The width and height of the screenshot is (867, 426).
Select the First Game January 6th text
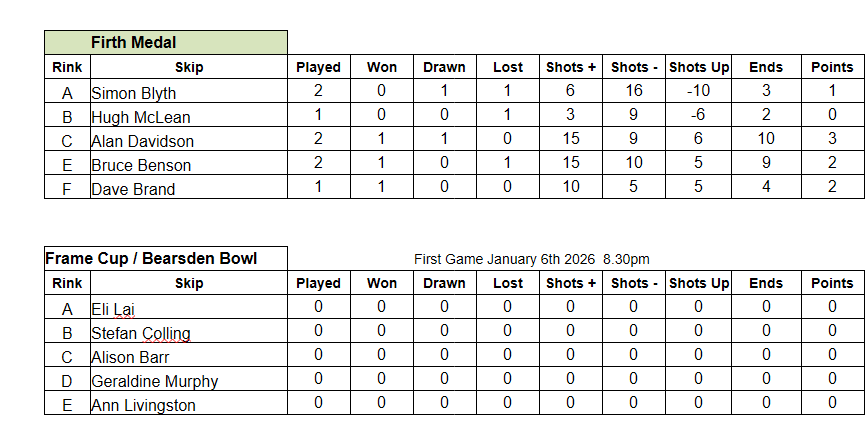(x=531, y=259)
